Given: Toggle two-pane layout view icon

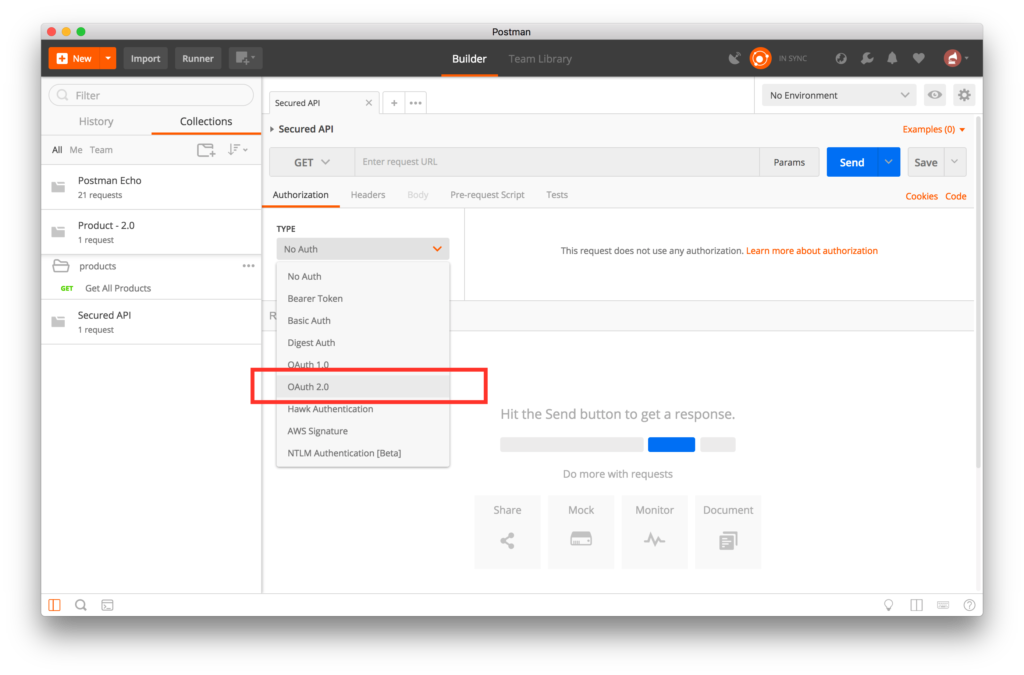Looking at the screenshot, I should [x=916, y=605].
